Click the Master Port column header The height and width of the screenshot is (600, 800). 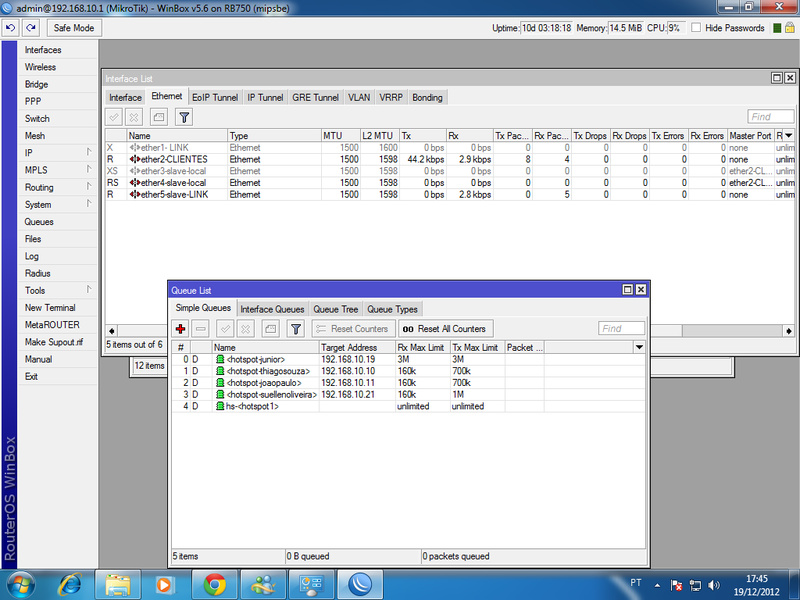(x=751, y=136)
